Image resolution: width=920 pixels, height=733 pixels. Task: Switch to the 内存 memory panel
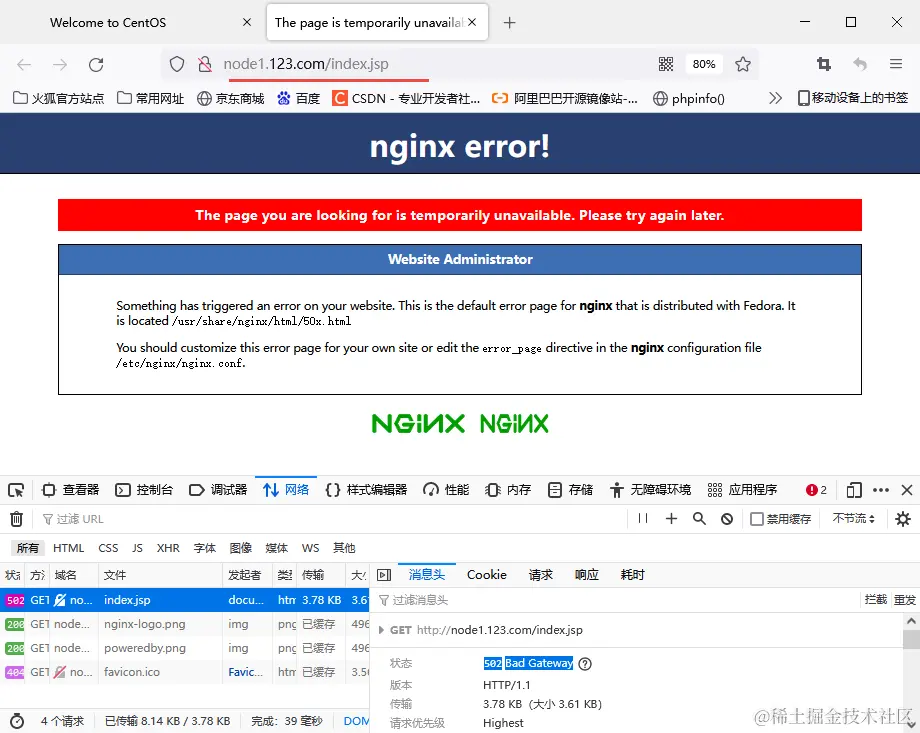pos(508,490)
